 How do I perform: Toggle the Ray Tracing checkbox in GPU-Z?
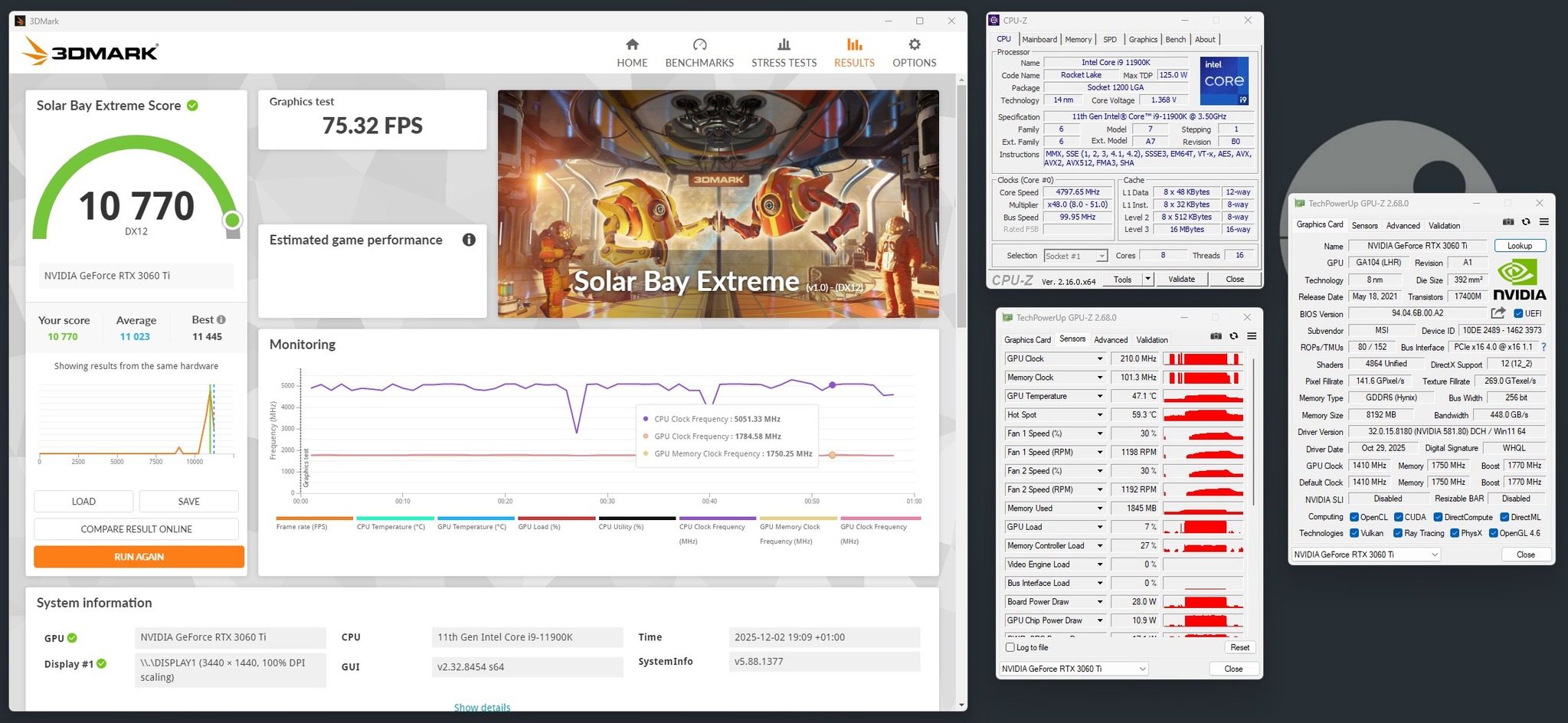point(1398,533)
